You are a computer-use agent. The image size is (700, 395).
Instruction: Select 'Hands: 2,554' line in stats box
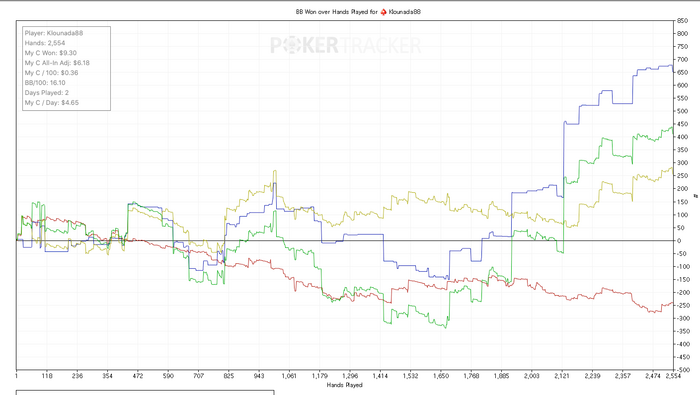45,43
